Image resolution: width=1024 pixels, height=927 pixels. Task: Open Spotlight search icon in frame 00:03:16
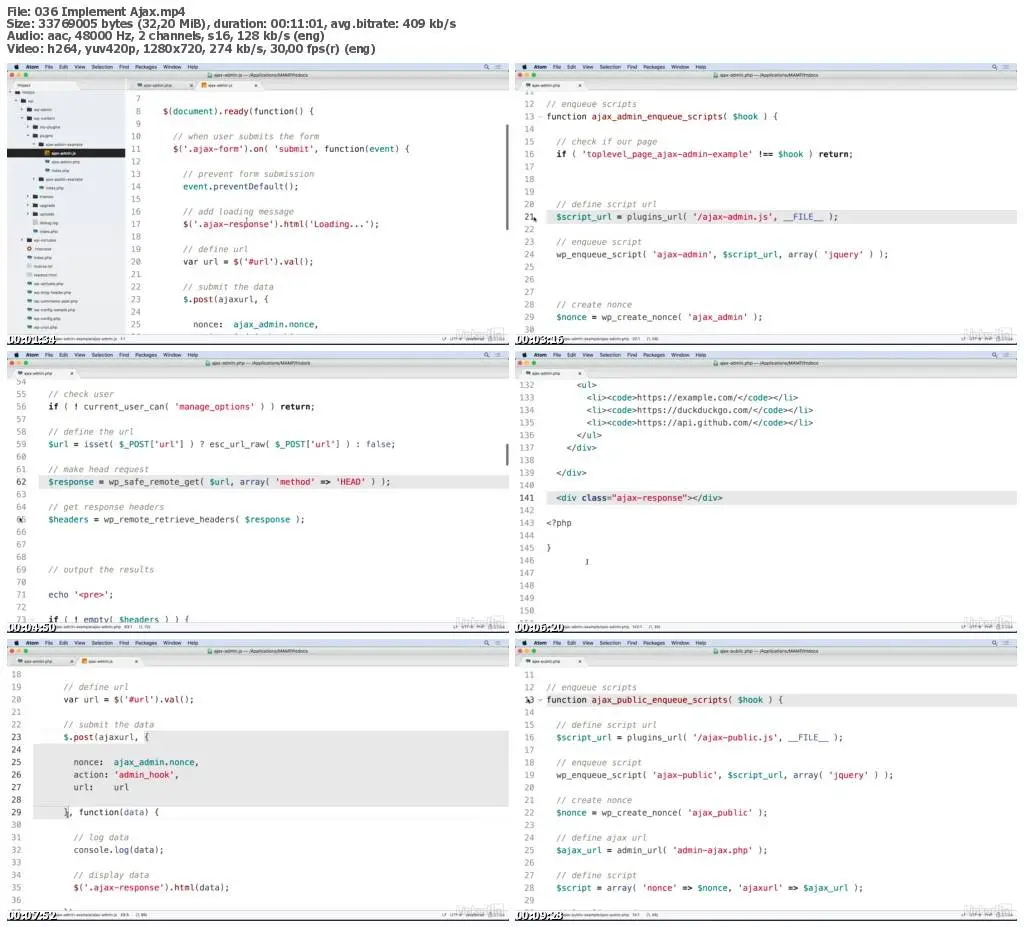pos(995,67)
